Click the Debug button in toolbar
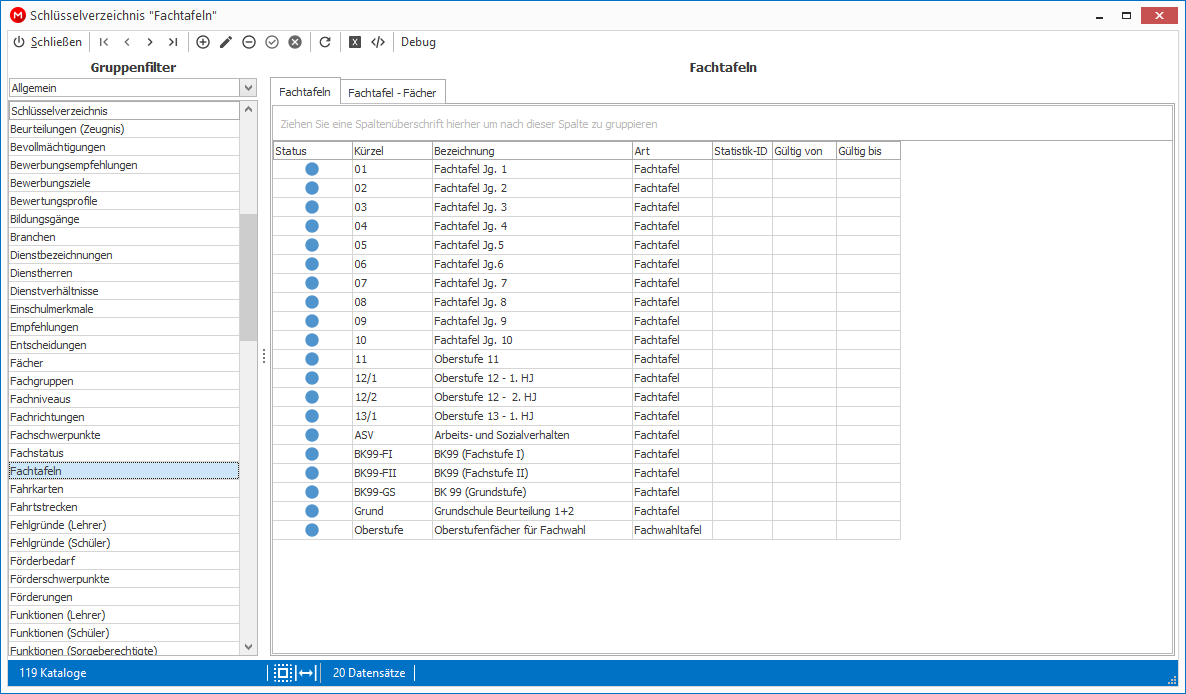 (x=418, y=42)
